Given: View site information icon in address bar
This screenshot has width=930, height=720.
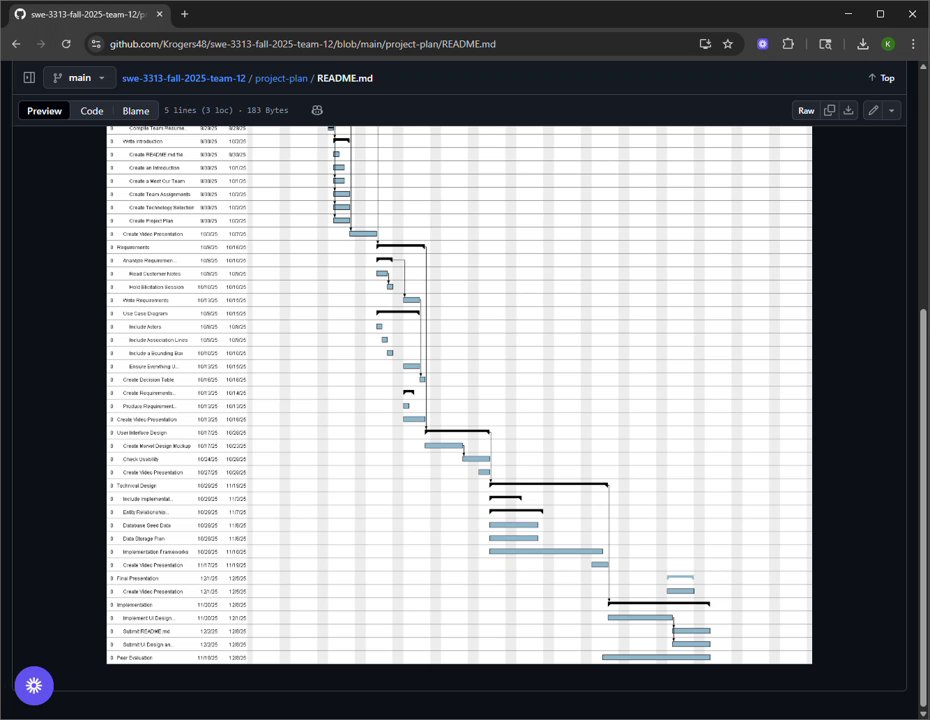Looking at the screenshot, I should [96, 44].
